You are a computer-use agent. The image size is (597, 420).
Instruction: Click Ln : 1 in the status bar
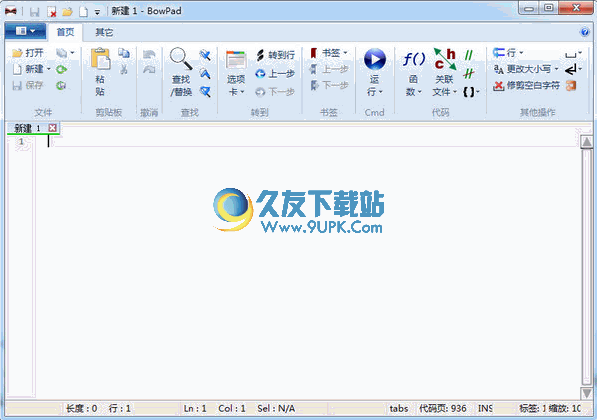click(x=195, y=409)
